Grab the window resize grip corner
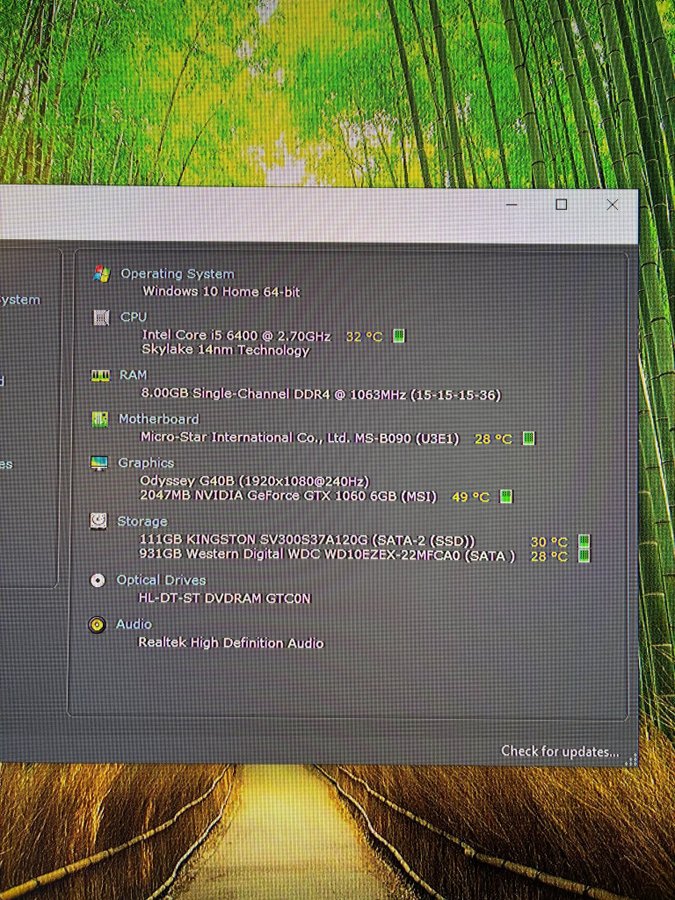 point(631,760)
